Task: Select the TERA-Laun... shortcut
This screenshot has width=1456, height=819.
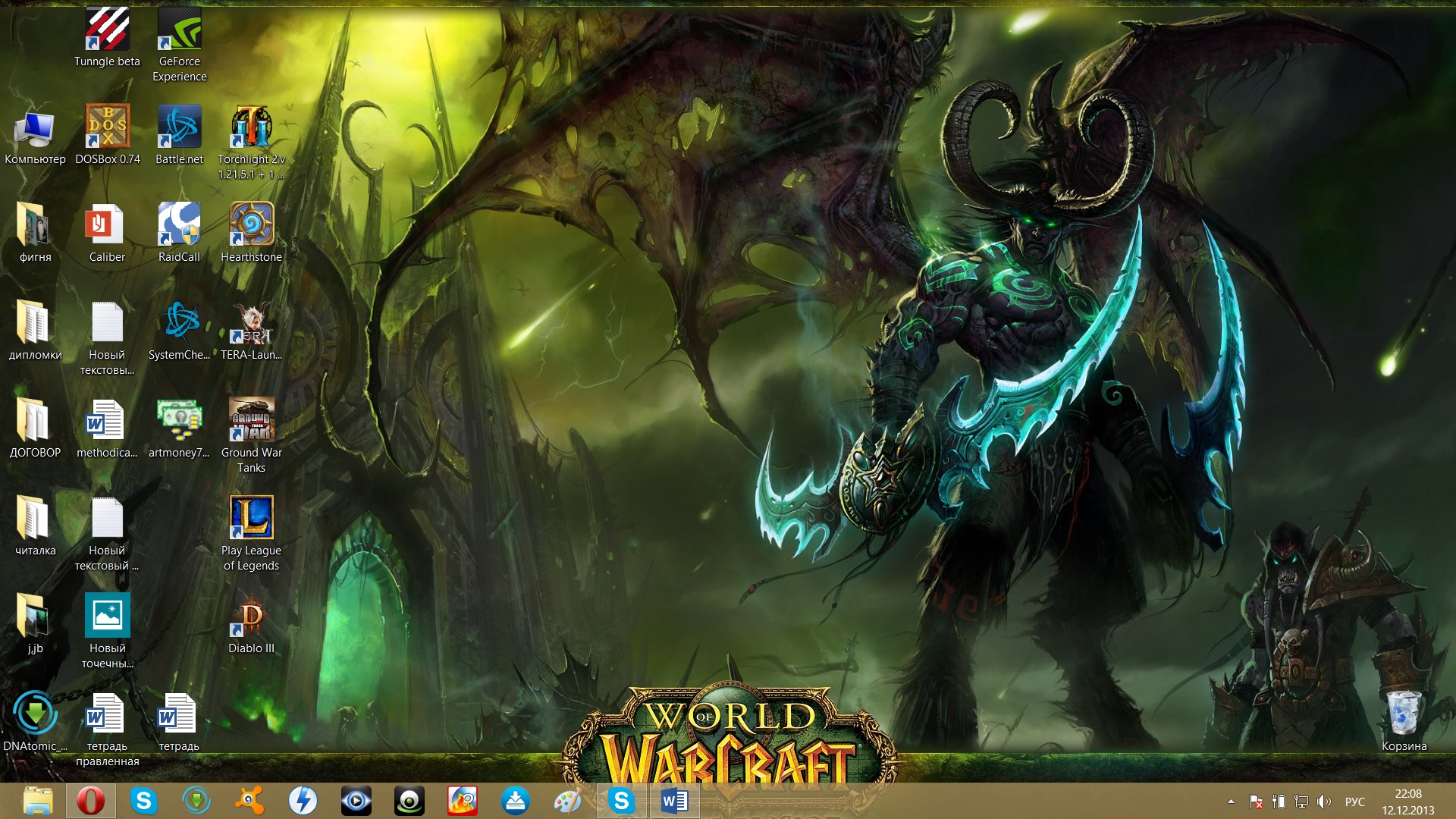Action: click(x=251, y=331)
